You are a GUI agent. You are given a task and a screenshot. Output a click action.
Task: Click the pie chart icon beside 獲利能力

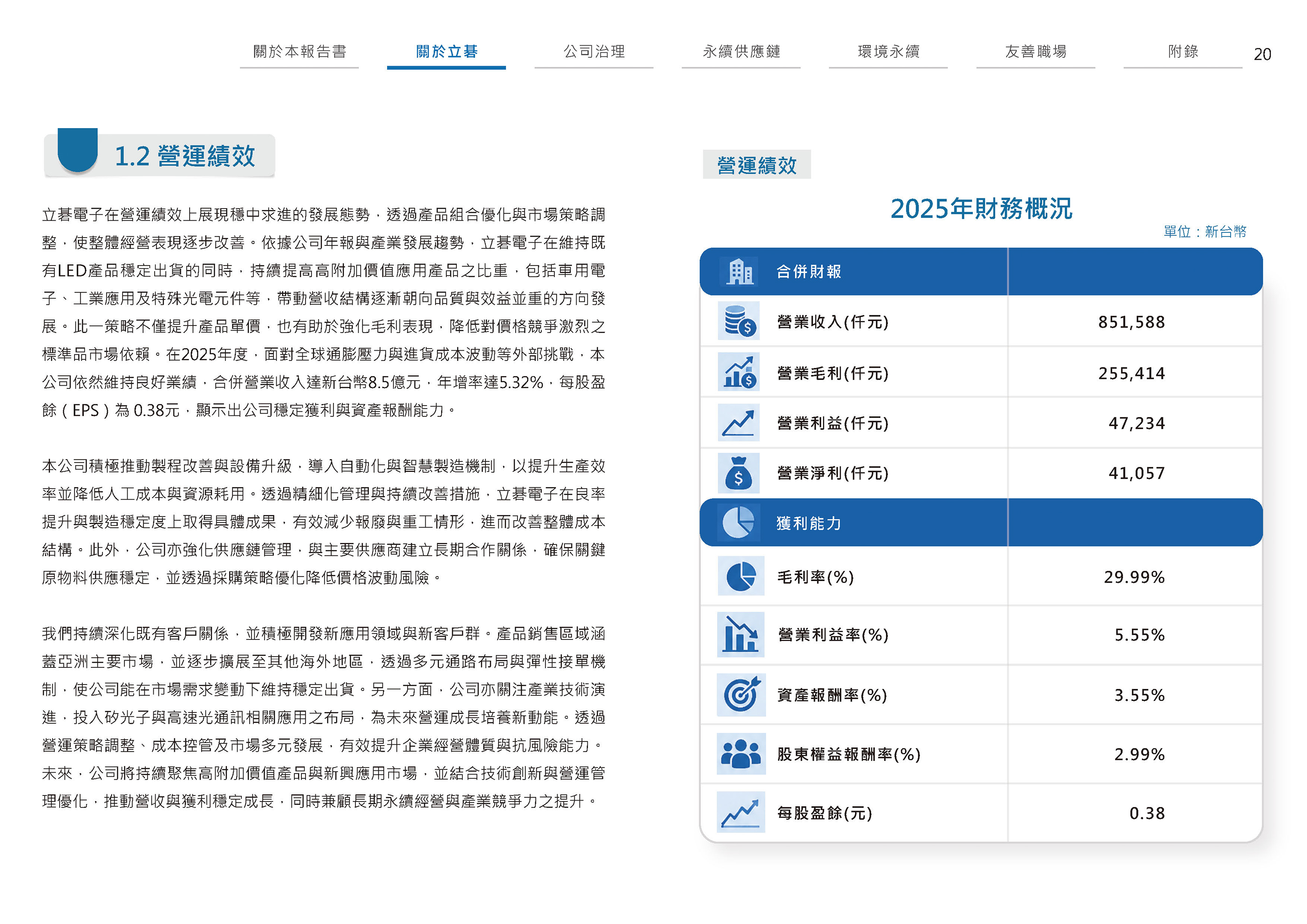[x=738, y=523]
